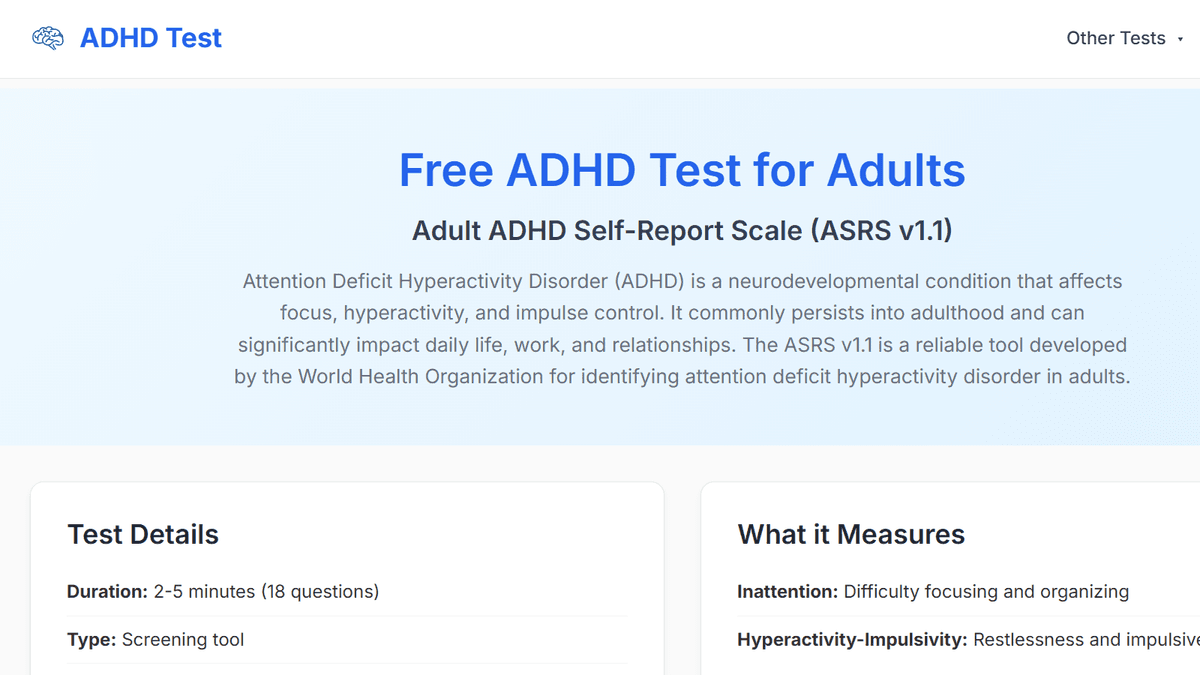The height and width of the screenshot is (675, 1200).
Task: Click the bold Type label
Action: (91, 640)
